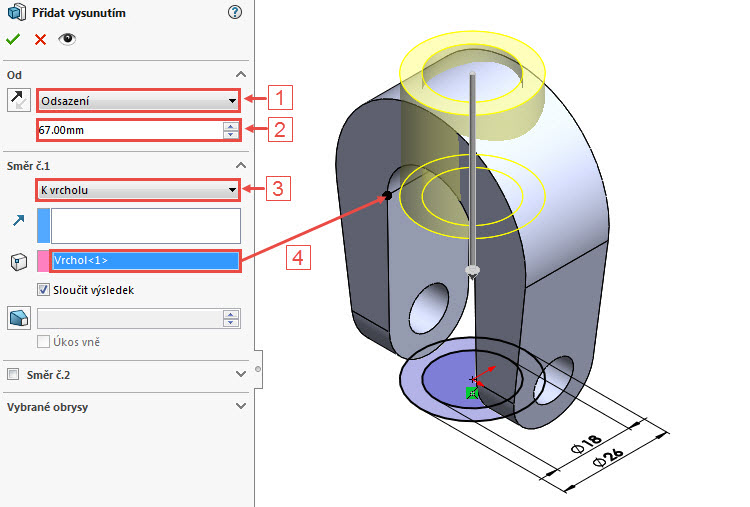Open the Odsazení start condition dropdown
The height and width of the screenshot is (507, 750).
[138, 101]
